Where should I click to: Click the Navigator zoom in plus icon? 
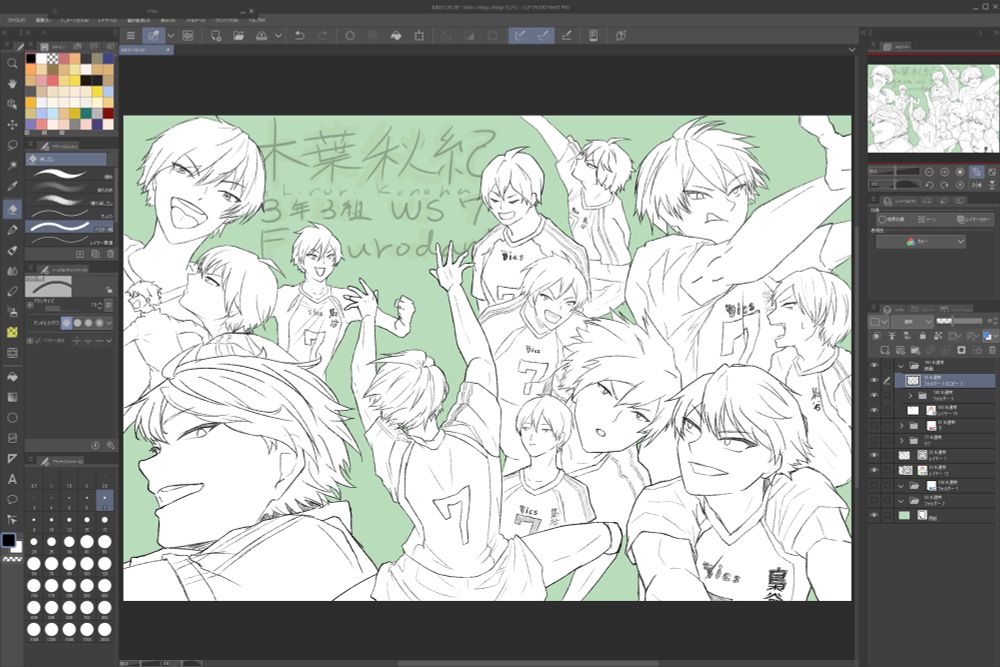945,172
